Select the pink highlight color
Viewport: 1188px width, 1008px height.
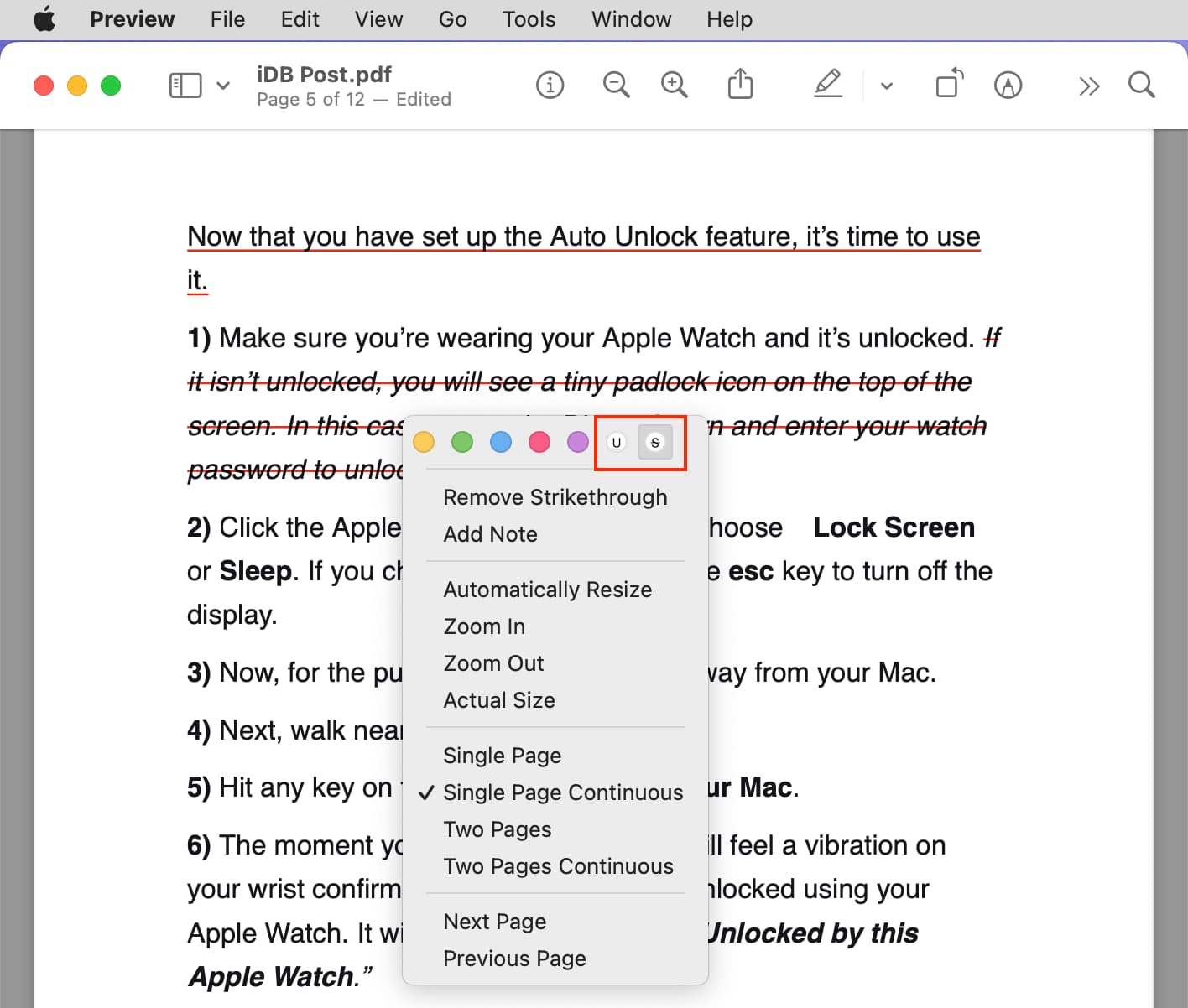click(539, 442)
